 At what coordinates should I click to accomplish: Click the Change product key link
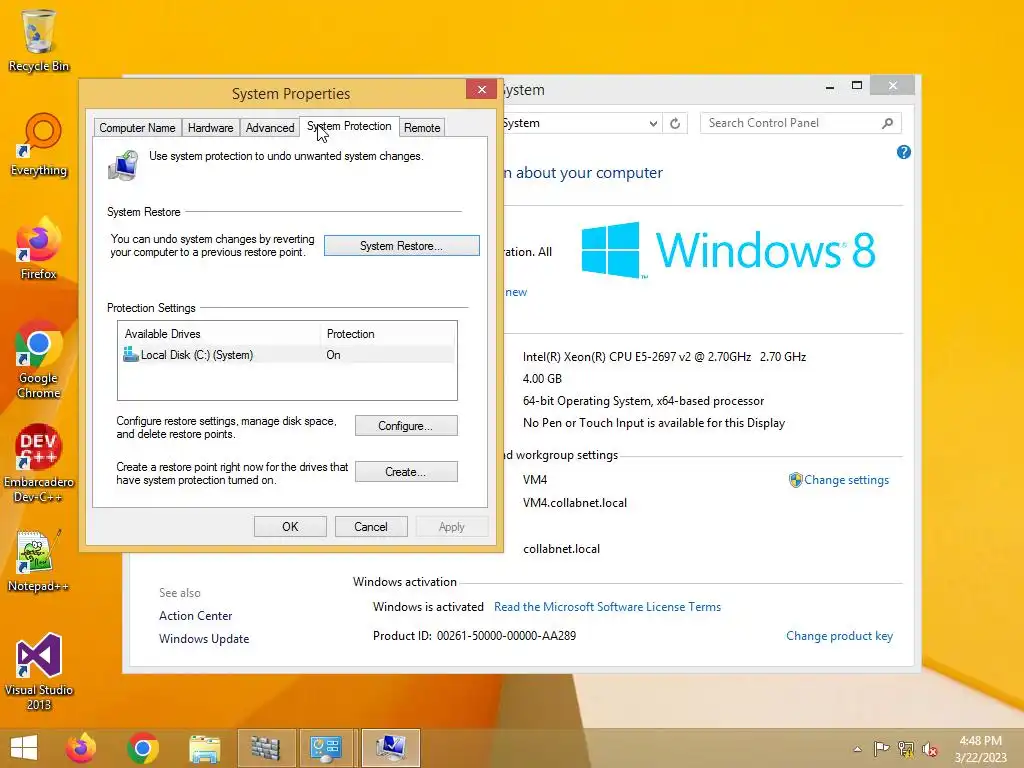pos(839,636)
